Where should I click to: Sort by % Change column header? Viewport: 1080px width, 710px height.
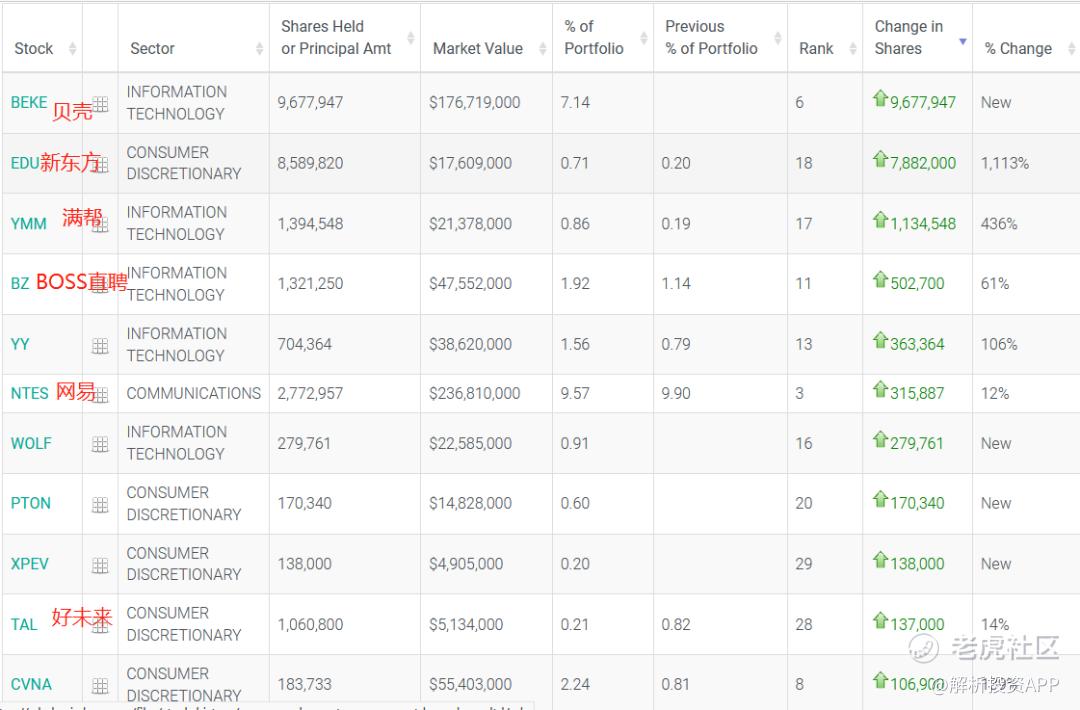coord(1018,48)
